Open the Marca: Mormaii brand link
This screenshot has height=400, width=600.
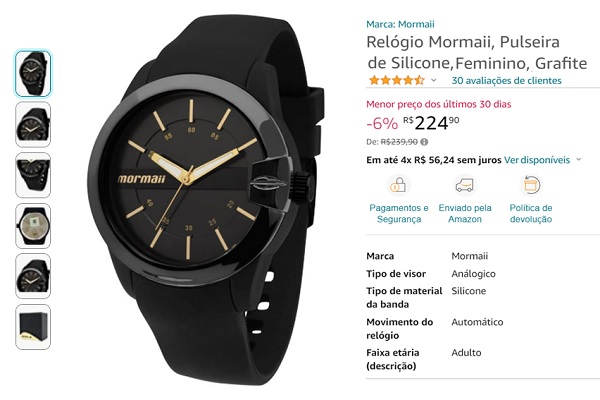click(400, 24)
